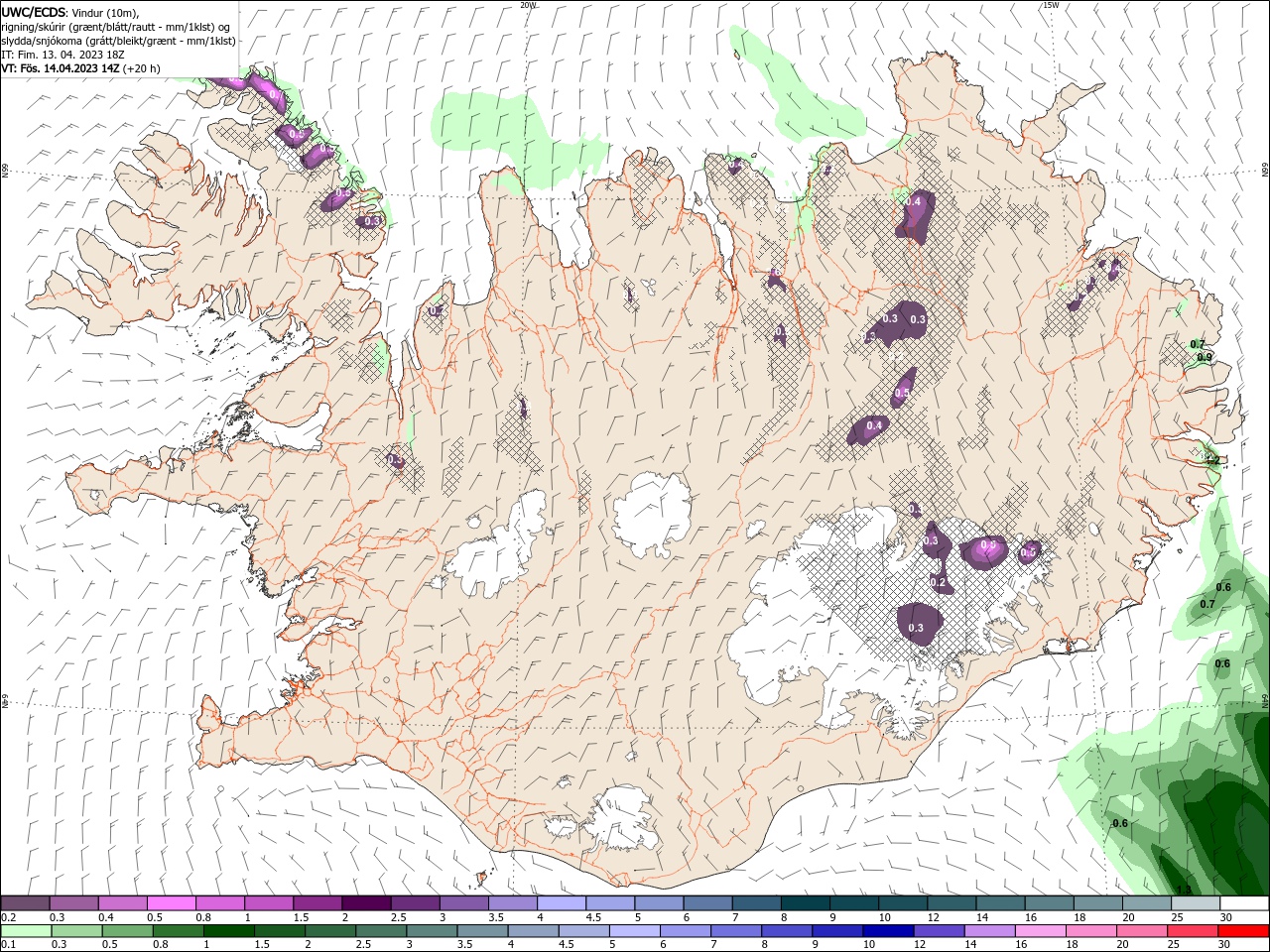Screen dimensions: 1270x952
Task: Pick the 0.1 pale green swatch in lower legend
Action: 26,931
